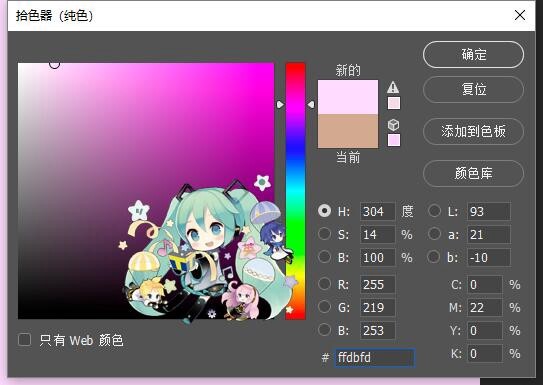This screenshot has width=543, height=385.
Task: Confirm with the 确定 button
Action: pyautogui.click(x=473, y=55)
